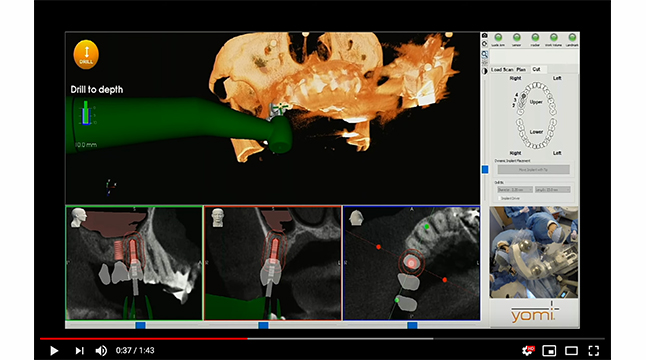Screen dimensions: 646x360
Task: Open the drill Length dropdown
Action: click(x=552, y=189)
